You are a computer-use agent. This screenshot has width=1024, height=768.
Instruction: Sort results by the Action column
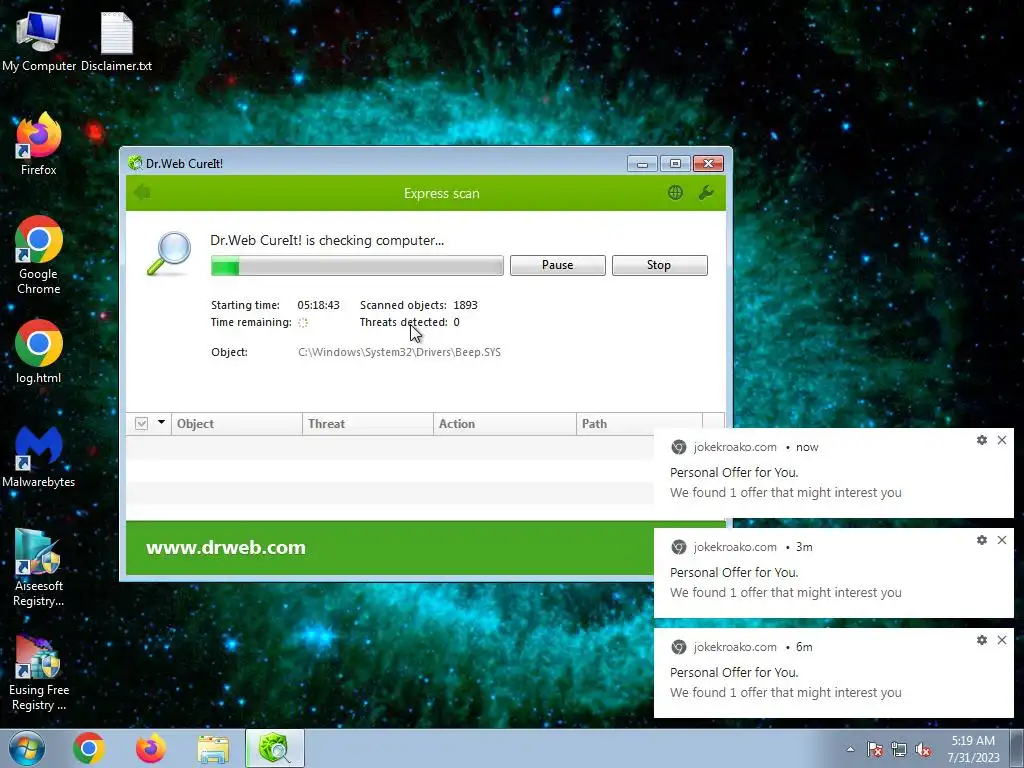click(505, 423)
